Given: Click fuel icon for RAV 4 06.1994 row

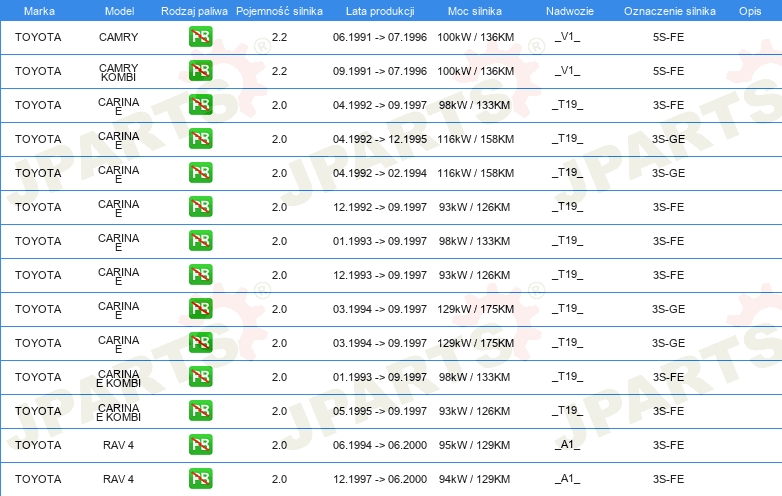Looking at the screenshot, I should tap(200, 445).
